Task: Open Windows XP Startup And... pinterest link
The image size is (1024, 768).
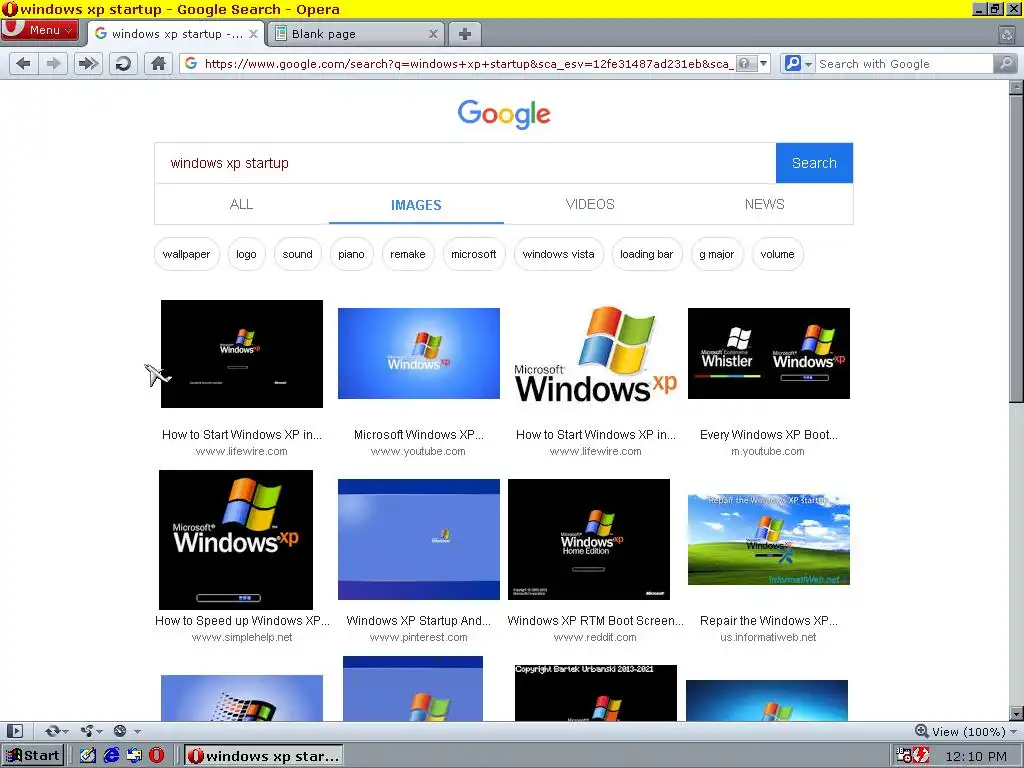Action: click(419, 621)
